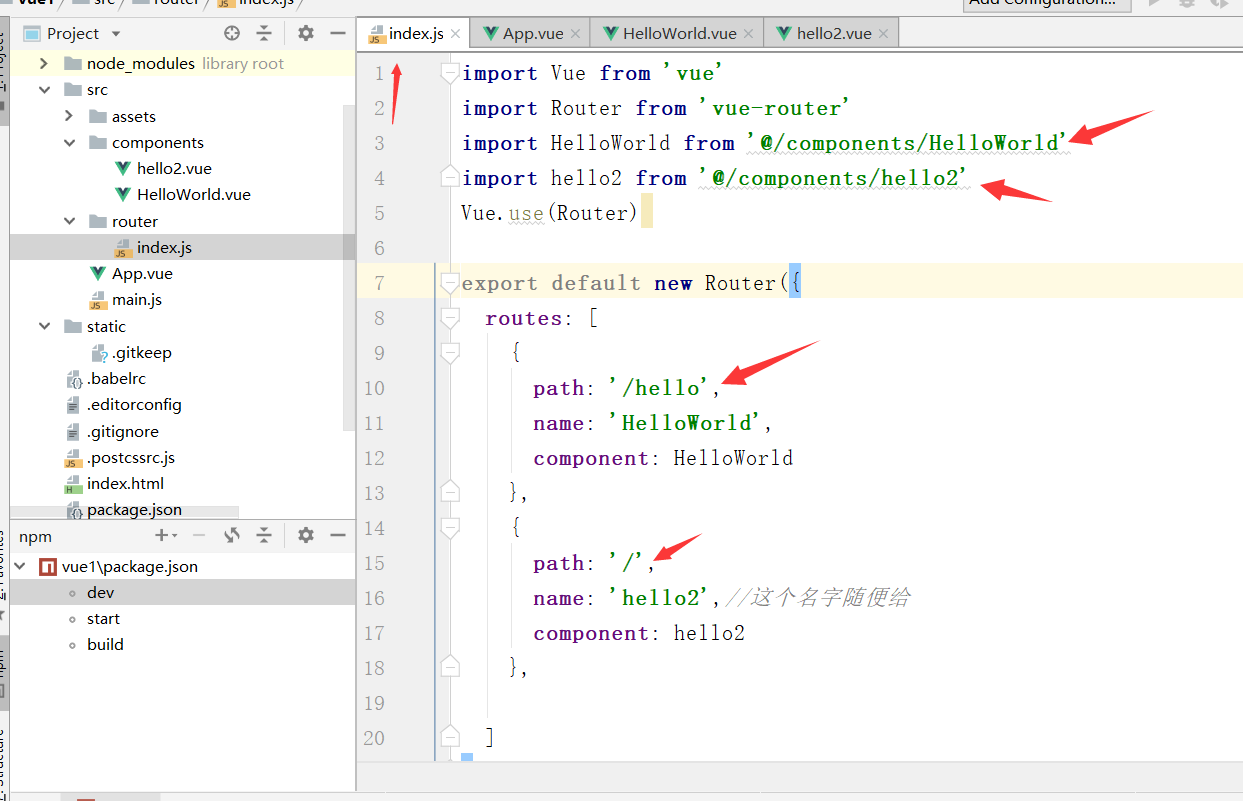The image size is (1243, 801).
Task: Click index.js breadcrumb in navigation bar
Action: click(x=265, y=3)
